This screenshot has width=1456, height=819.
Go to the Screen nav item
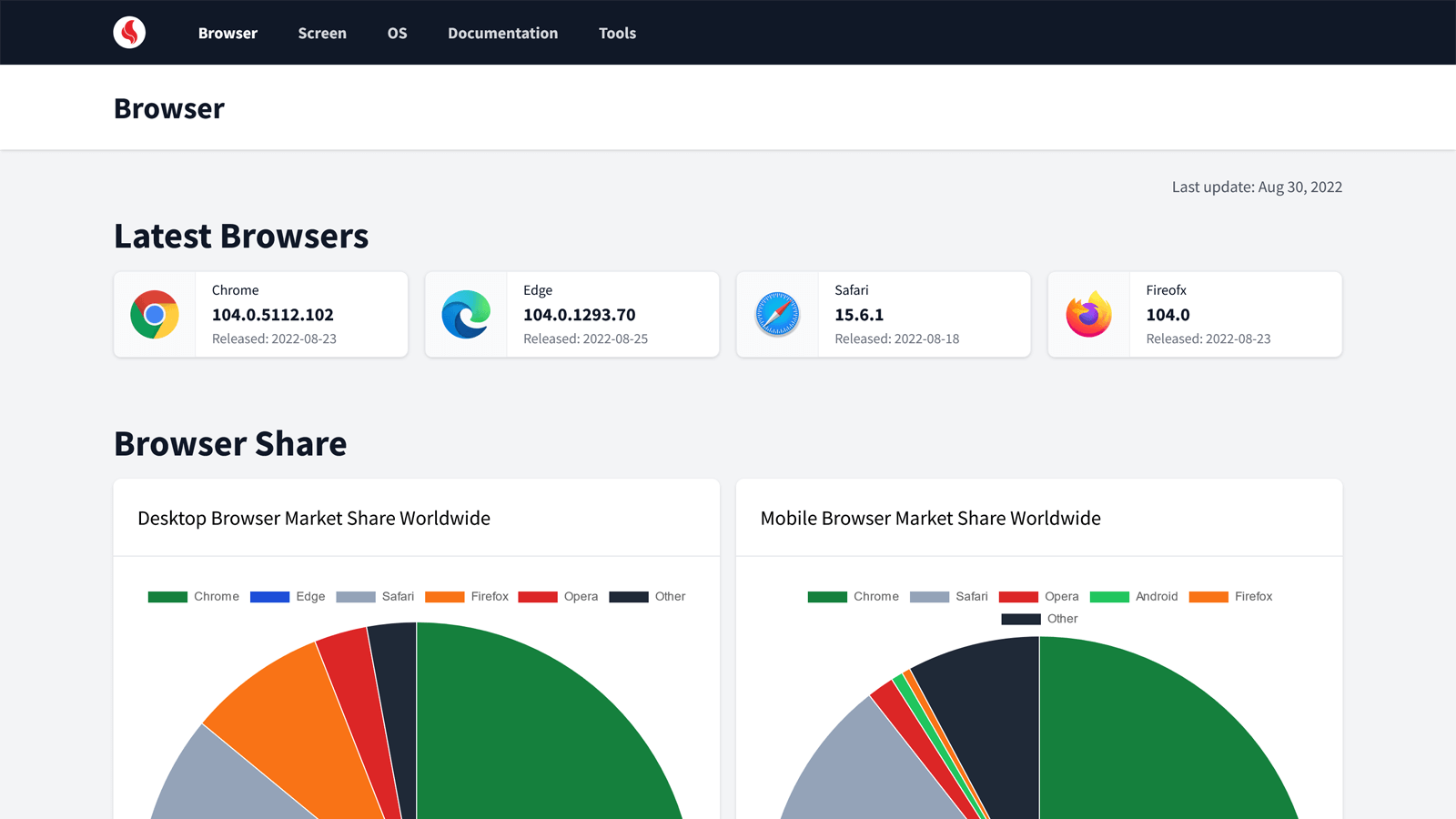(322, 33)
